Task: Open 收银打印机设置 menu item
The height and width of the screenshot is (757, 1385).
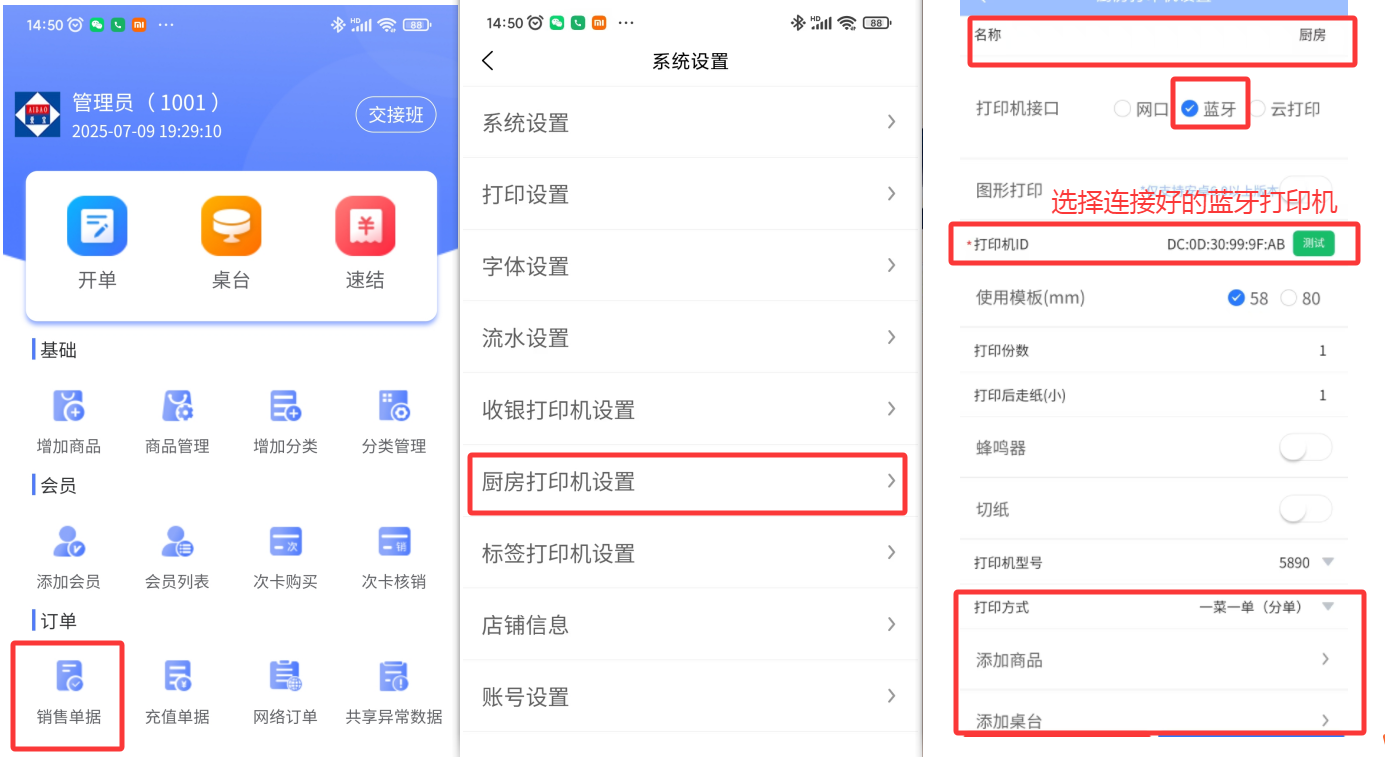Action: (x=687, y=410)
